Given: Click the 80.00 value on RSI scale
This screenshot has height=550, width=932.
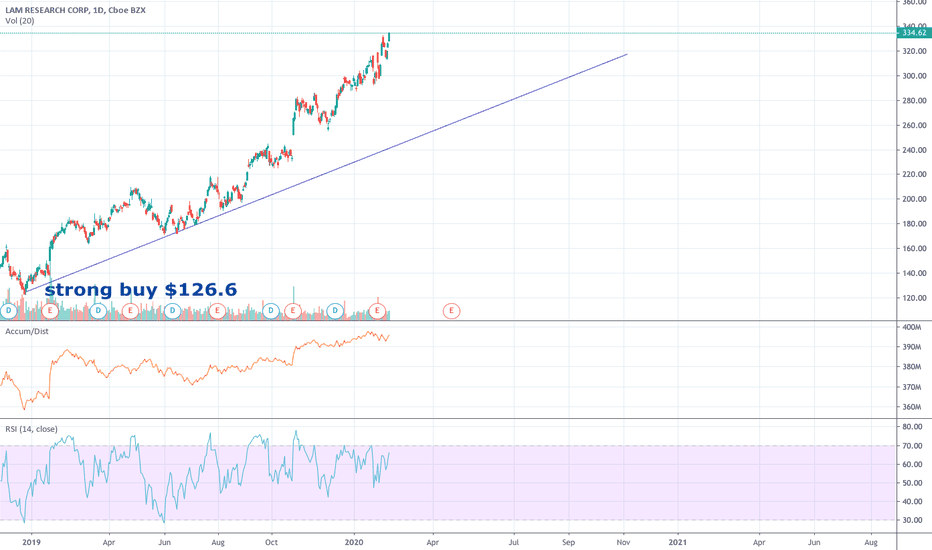Looking at the screenshot, I should pyautogui.click(x=912, y=427).
